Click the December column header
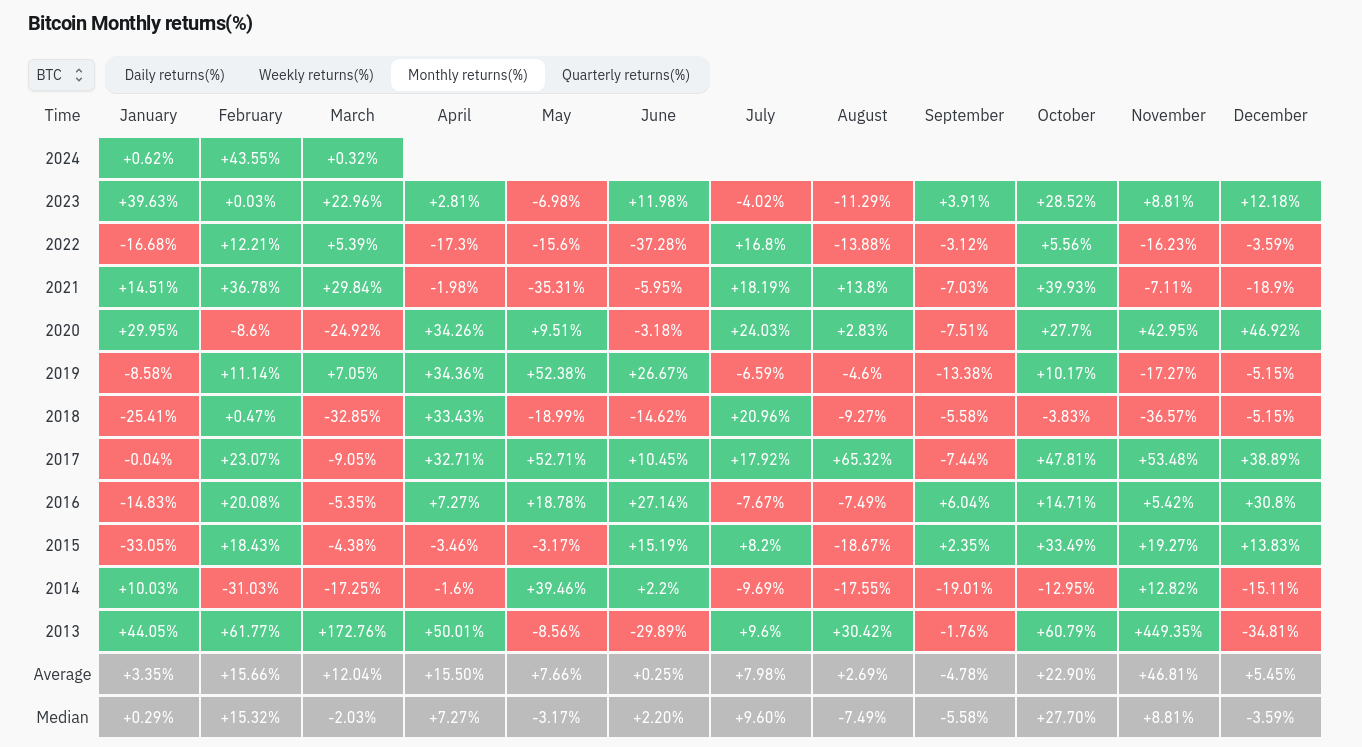The height and width of the screenshot is (747, 1362). 1270,115
